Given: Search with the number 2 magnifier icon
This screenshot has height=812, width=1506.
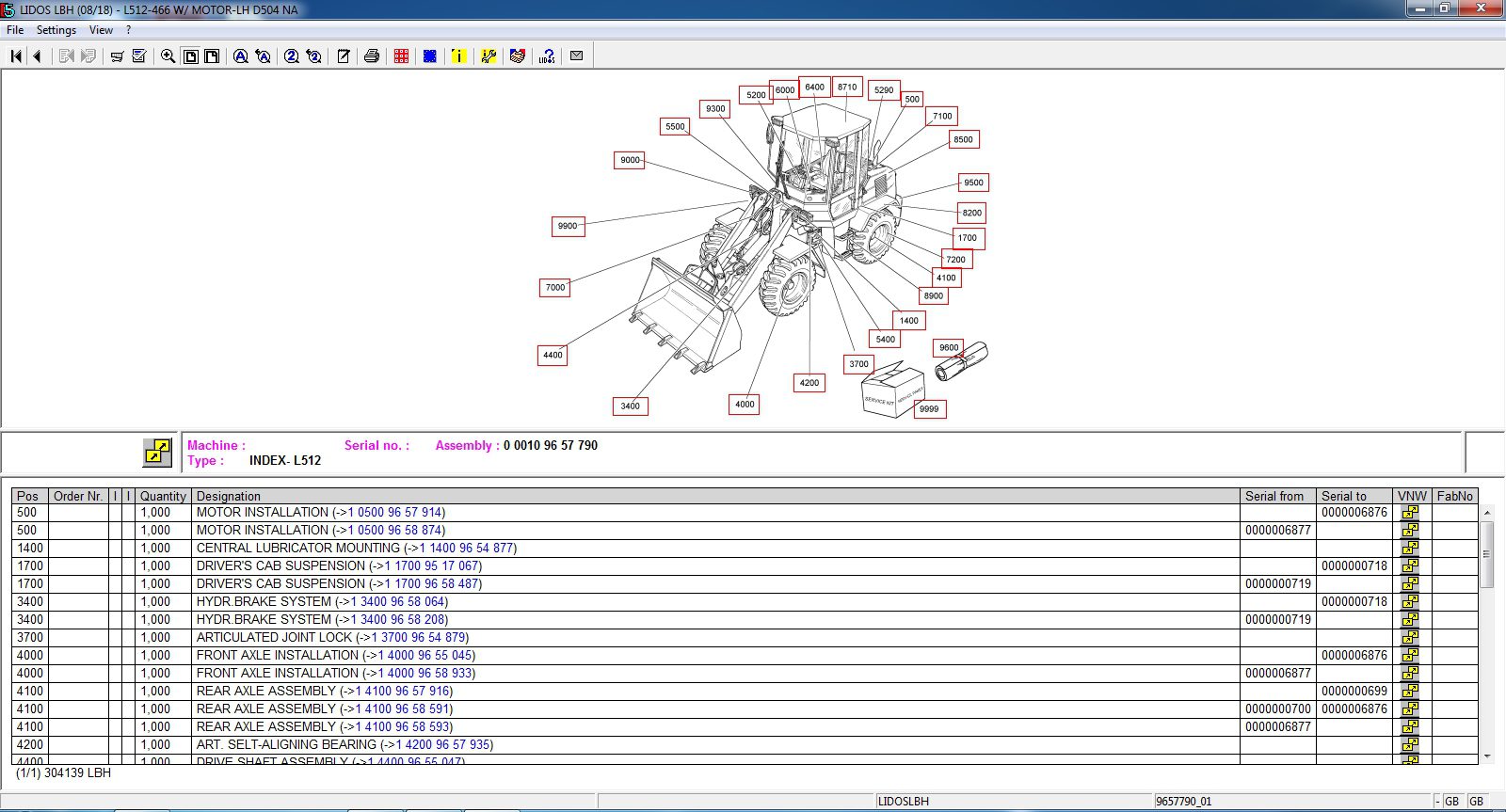Looking at the screenshot, I should (x=292, y=56).
